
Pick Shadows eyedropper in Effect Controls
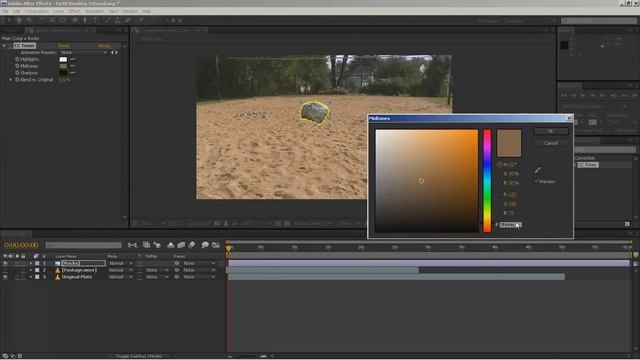click(73, 73)
